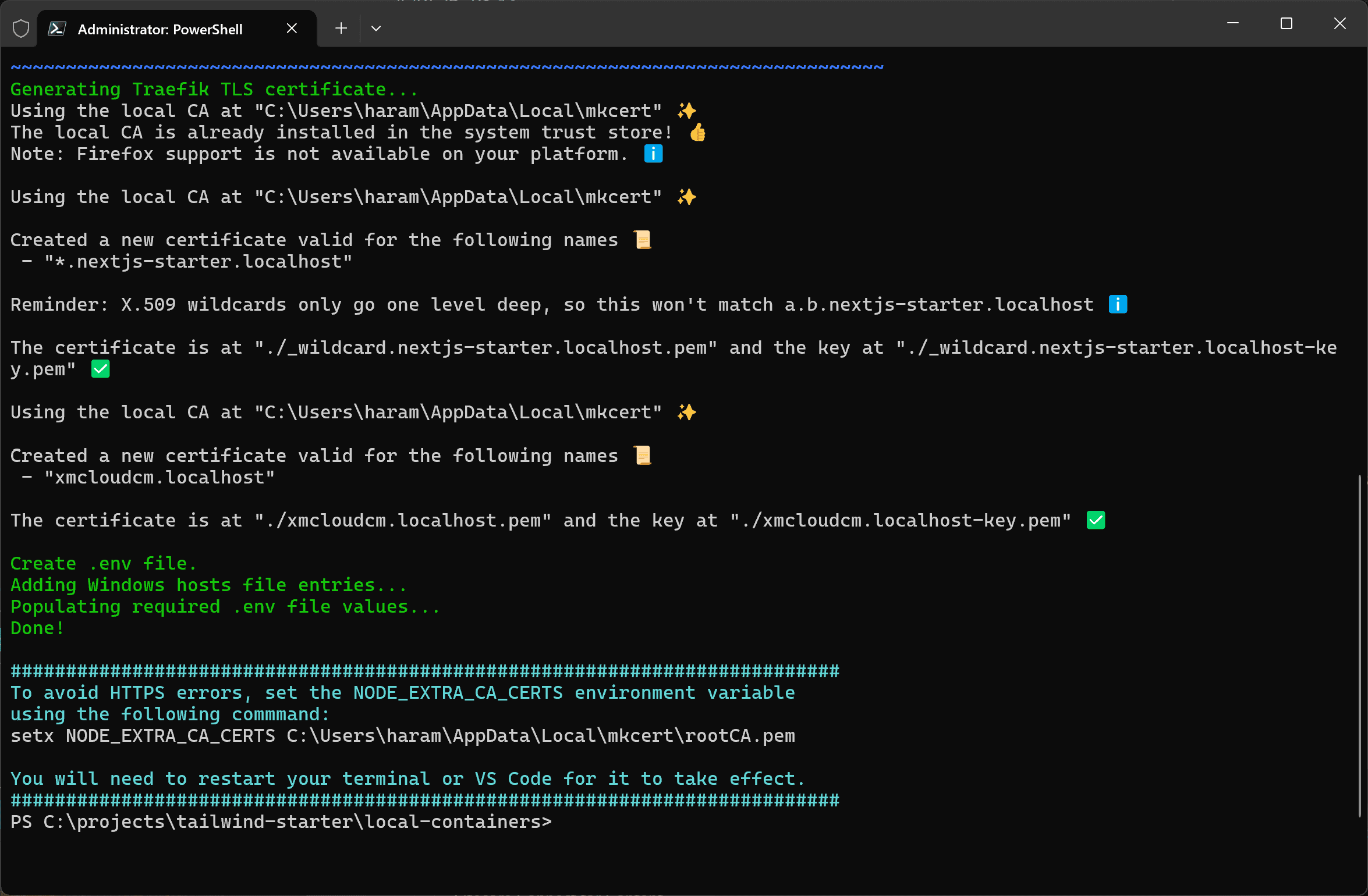Maximize the terminal window
The width and height of the screenshot is (1368, 896).
(x=1286, y=23)
